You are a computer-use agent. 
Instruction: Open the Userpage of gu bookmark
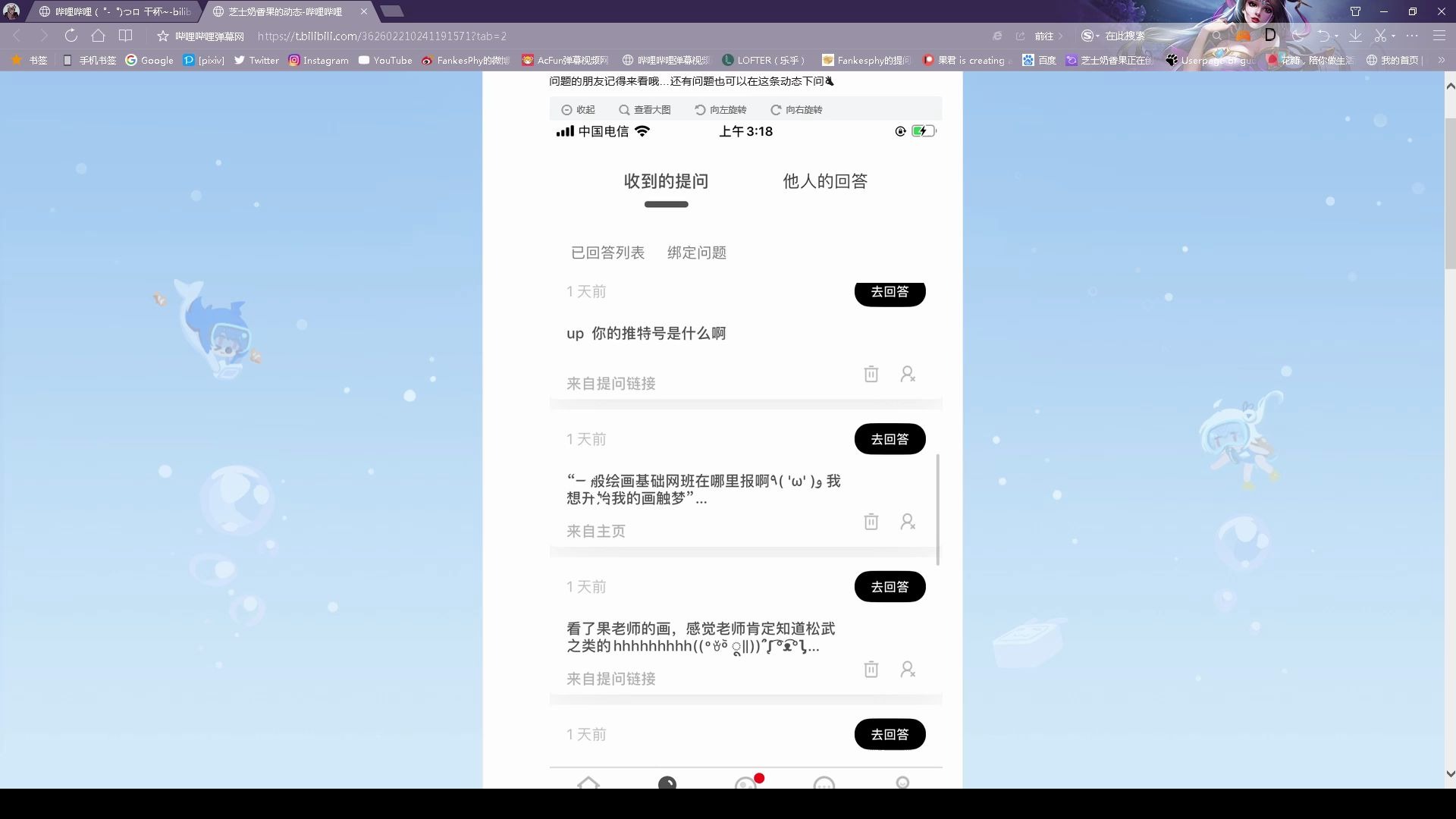(x=1210, y=60)
